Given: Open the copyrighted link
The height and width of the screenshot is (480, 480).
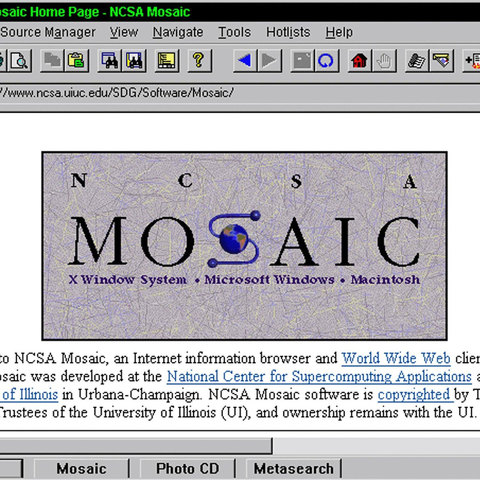Looking at the screenshot, I should pyautogui.click(x=414, y=395).
